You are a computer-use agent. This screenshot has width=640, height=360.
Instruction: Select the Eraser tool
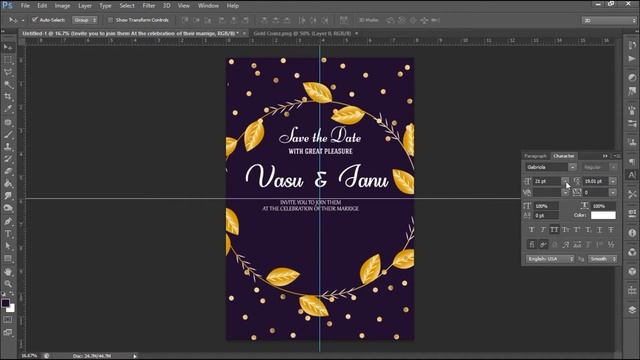(8, 171)
